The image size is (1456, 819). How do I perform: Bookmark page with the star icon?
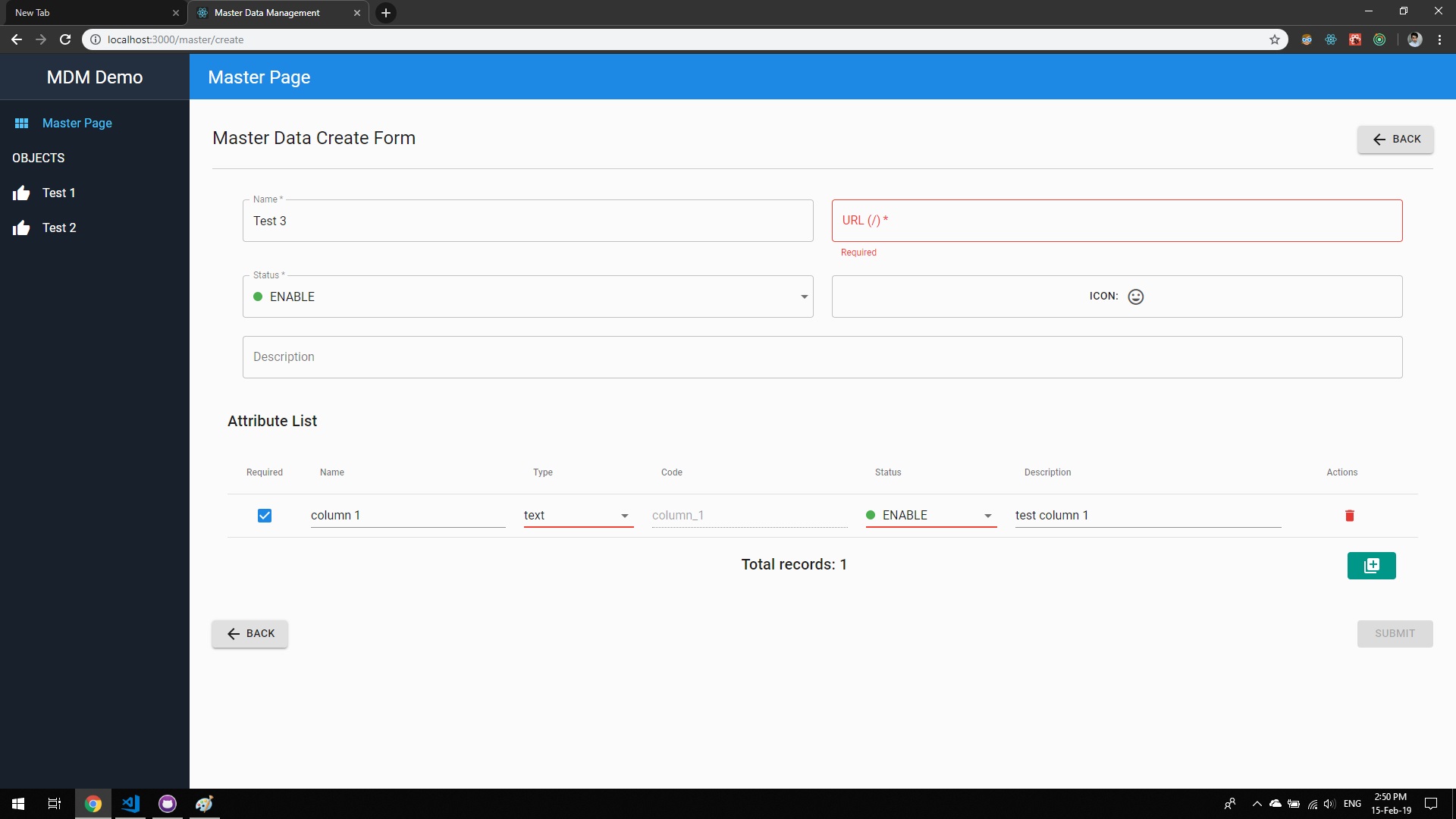tap(1275, 39)
